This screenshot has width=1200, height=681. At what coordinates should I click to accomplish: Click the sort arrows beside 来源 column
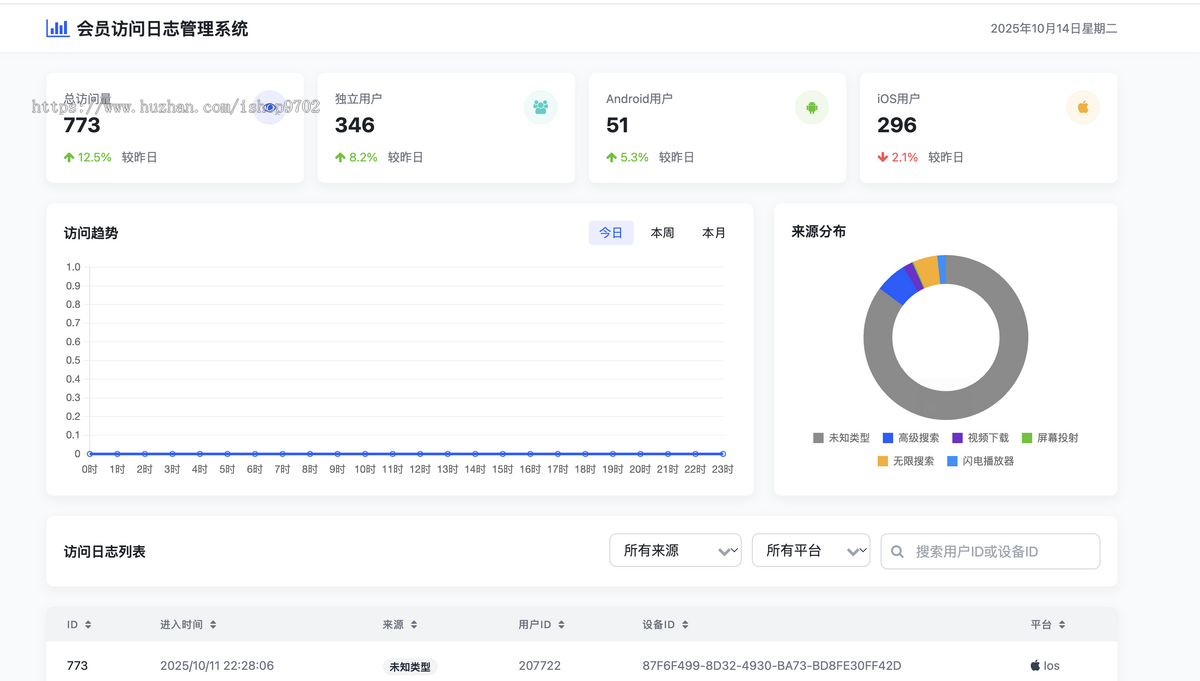point(414,625)
